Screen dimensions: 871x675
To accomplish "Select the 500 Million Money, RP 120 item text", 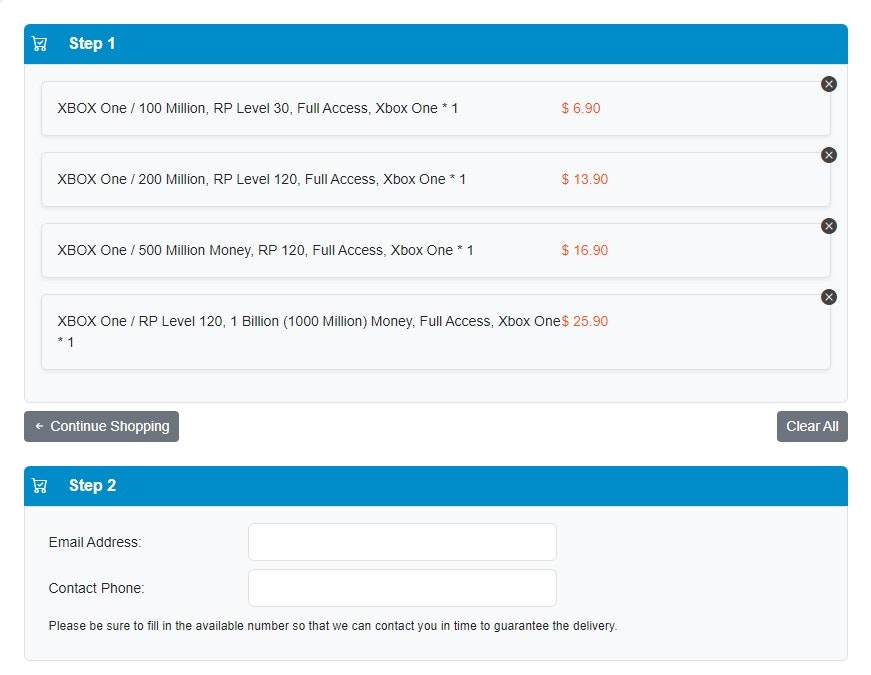I will click(265, 251).
